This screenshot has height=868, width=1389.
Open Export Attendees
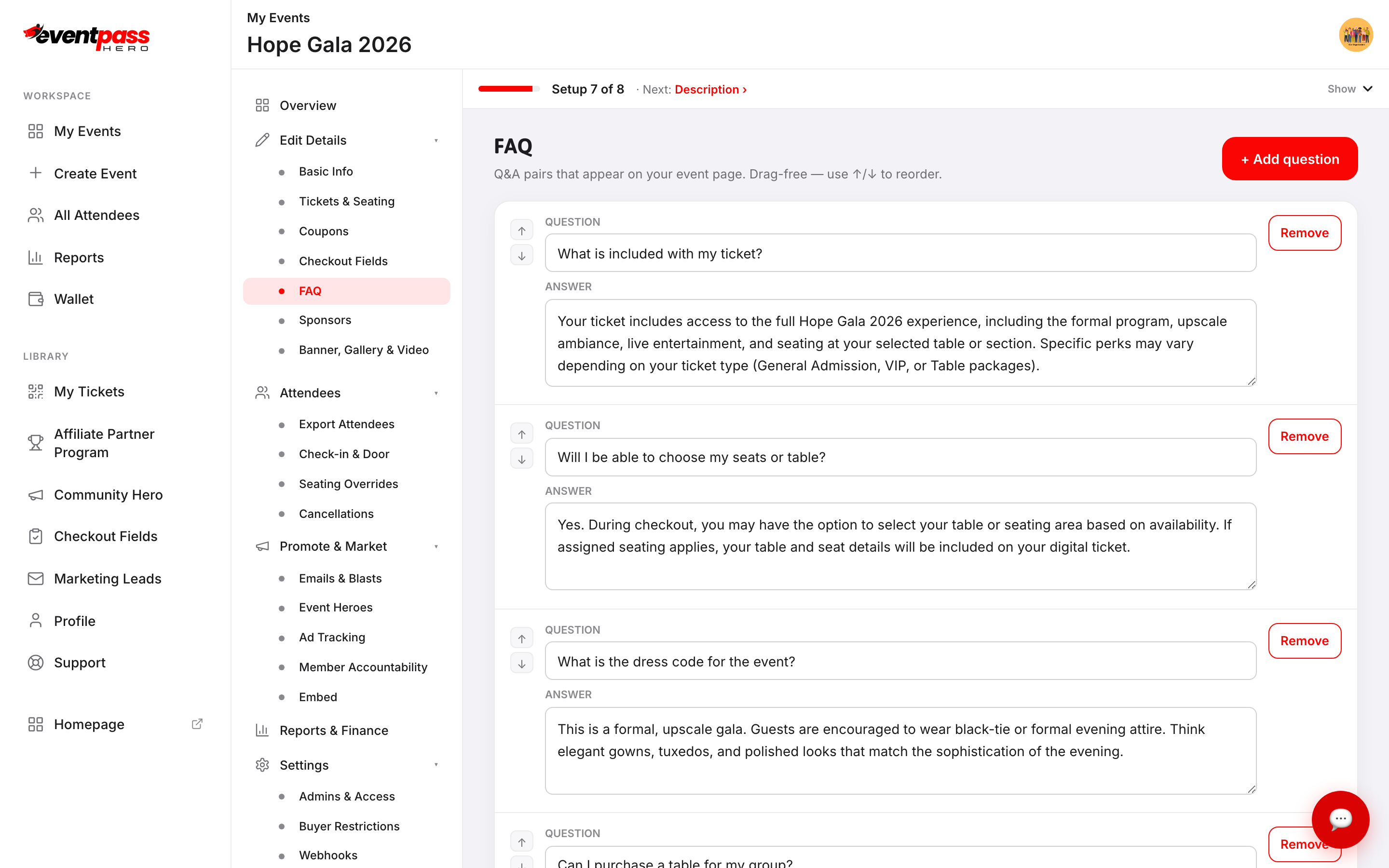point(347,424)
